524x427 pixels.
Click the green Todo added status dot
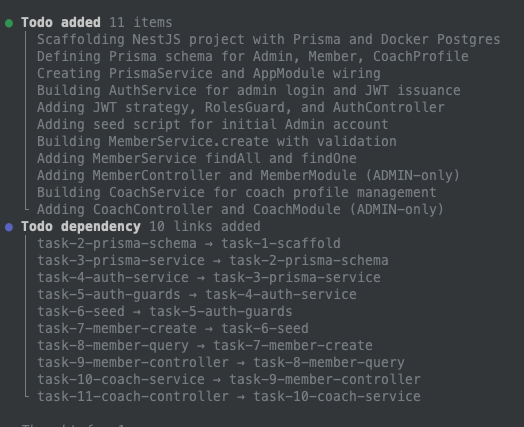(9, 23)
